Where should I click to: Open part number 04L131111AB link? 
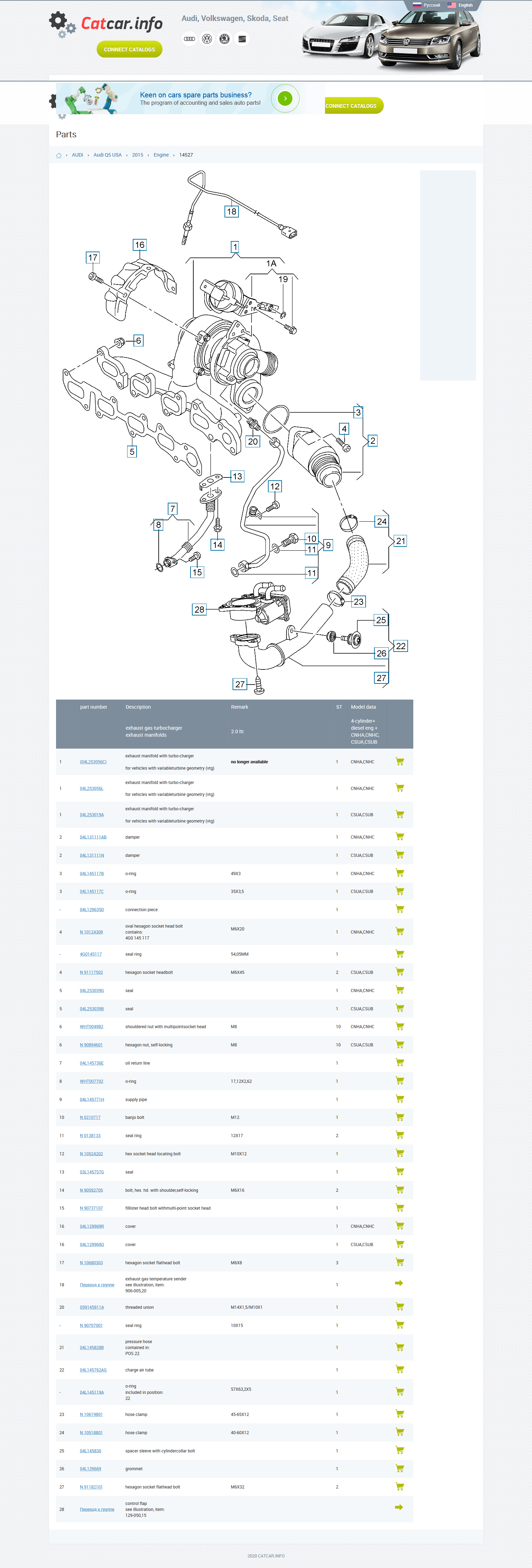[92, 837]
